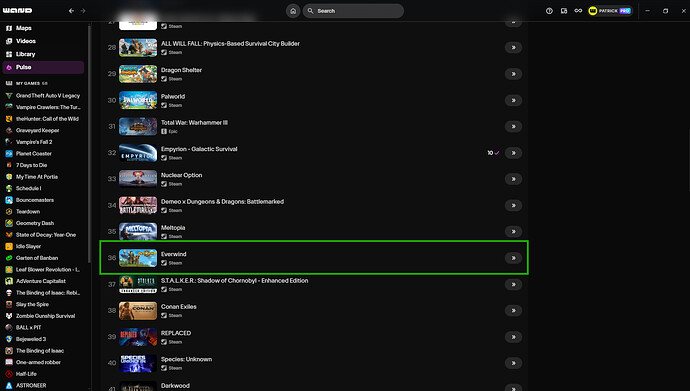
Task: Click the WeMod logo
Action: point(17,10)
